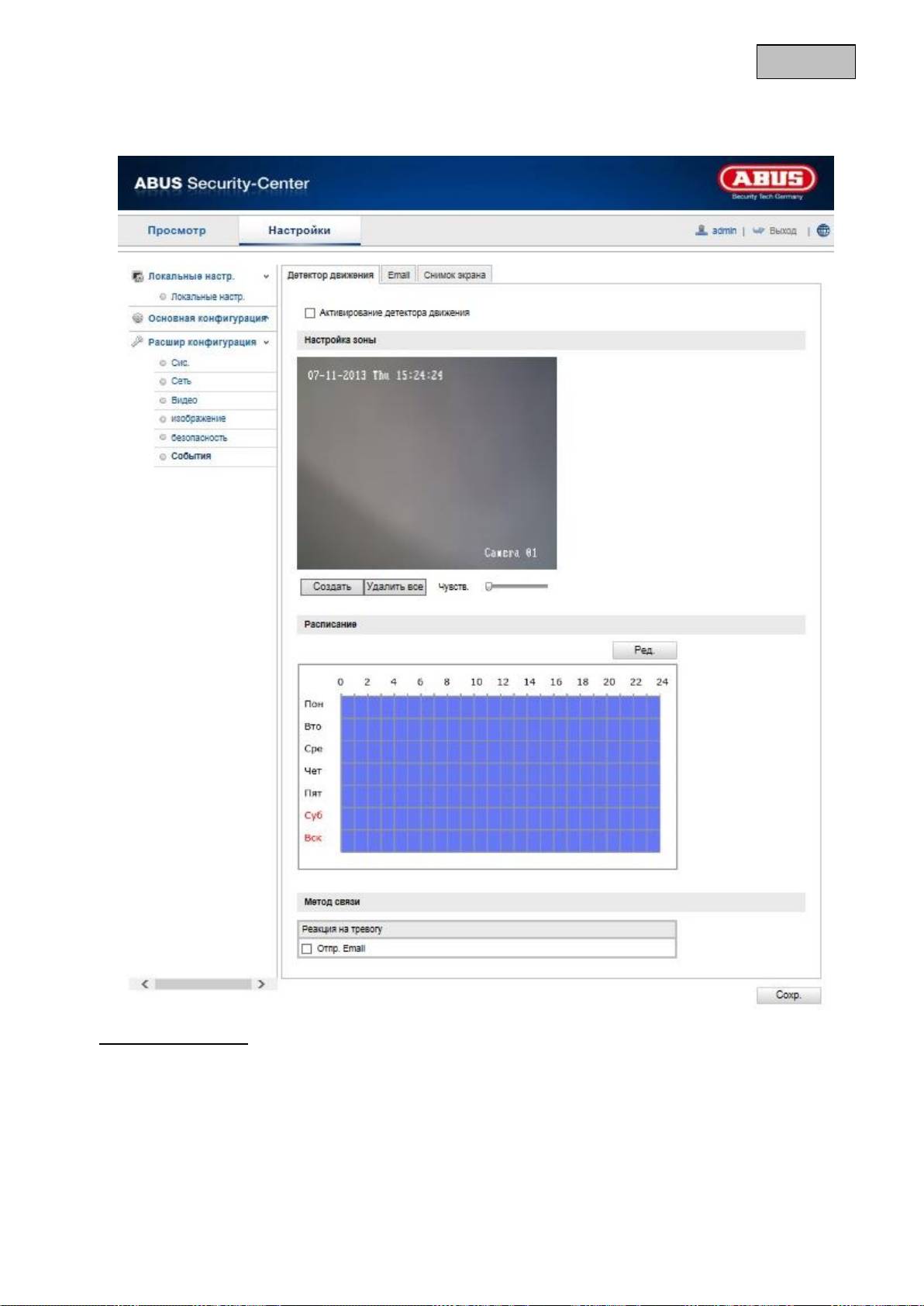The width and height of the screenshot is (924, 1306).
Task: Click the bullet icon next to События
Action: coord(163,457)
